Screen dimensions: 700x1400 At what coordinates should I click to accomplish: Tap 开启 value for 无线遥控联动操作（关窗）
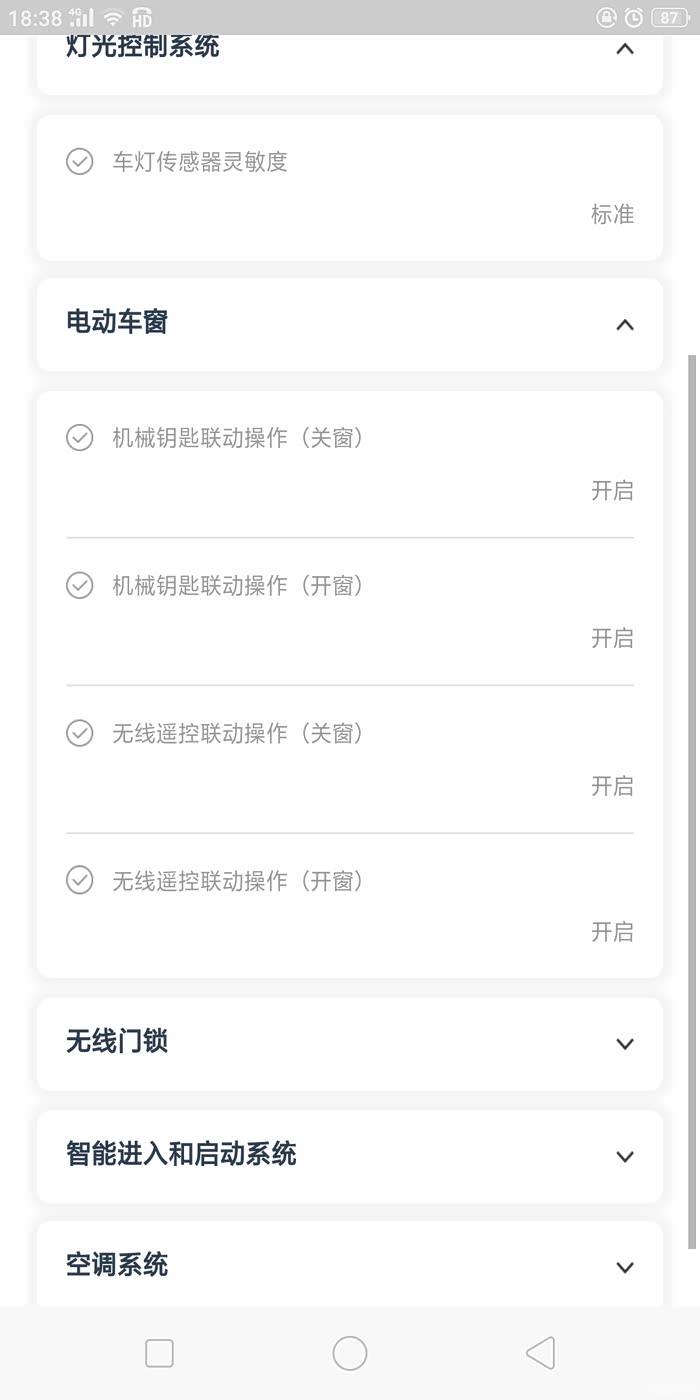click(612, 786)
